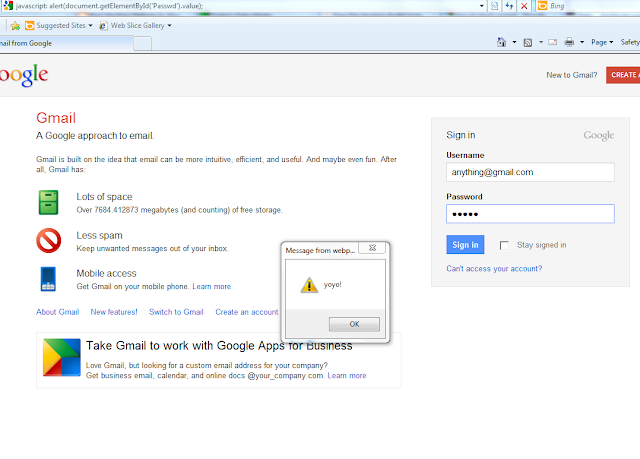Click the 'Lots of space' heading
Viewport: 640px width, 459px height.
104,197
